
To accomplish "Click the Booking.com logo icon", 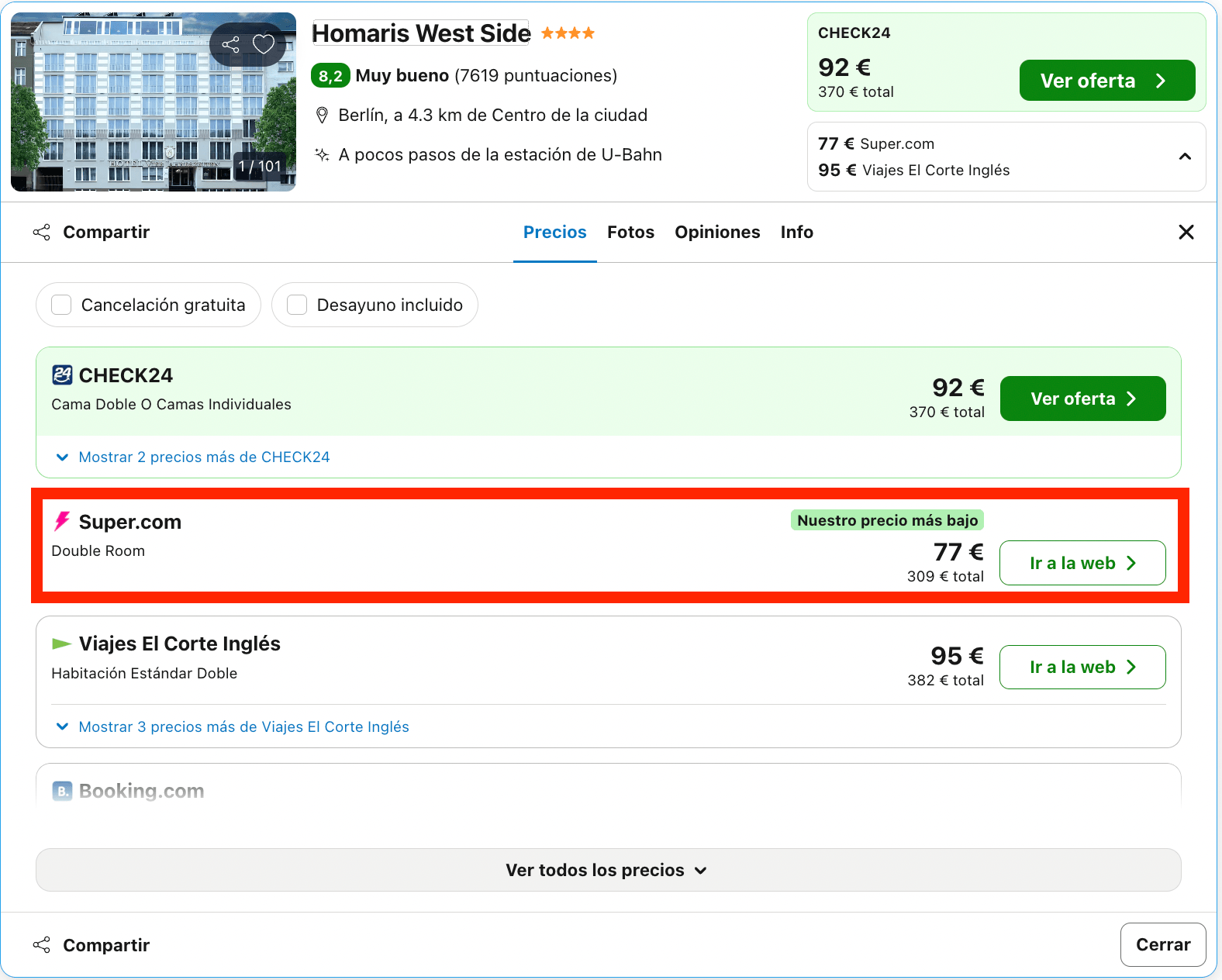I will tap(62, 791).
